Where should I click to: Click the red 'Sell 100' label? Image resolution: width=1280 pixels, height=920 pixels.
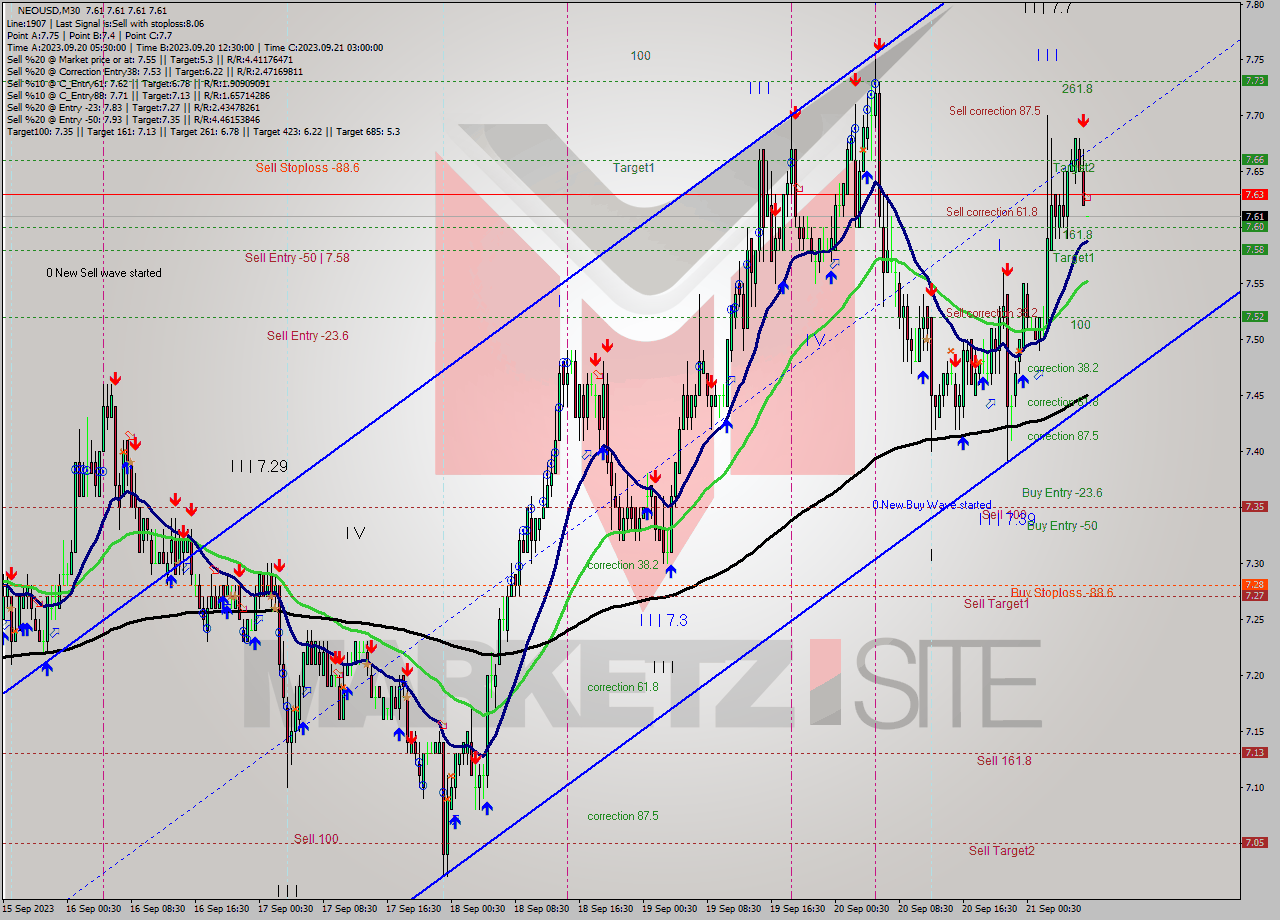tap(316, 839)
